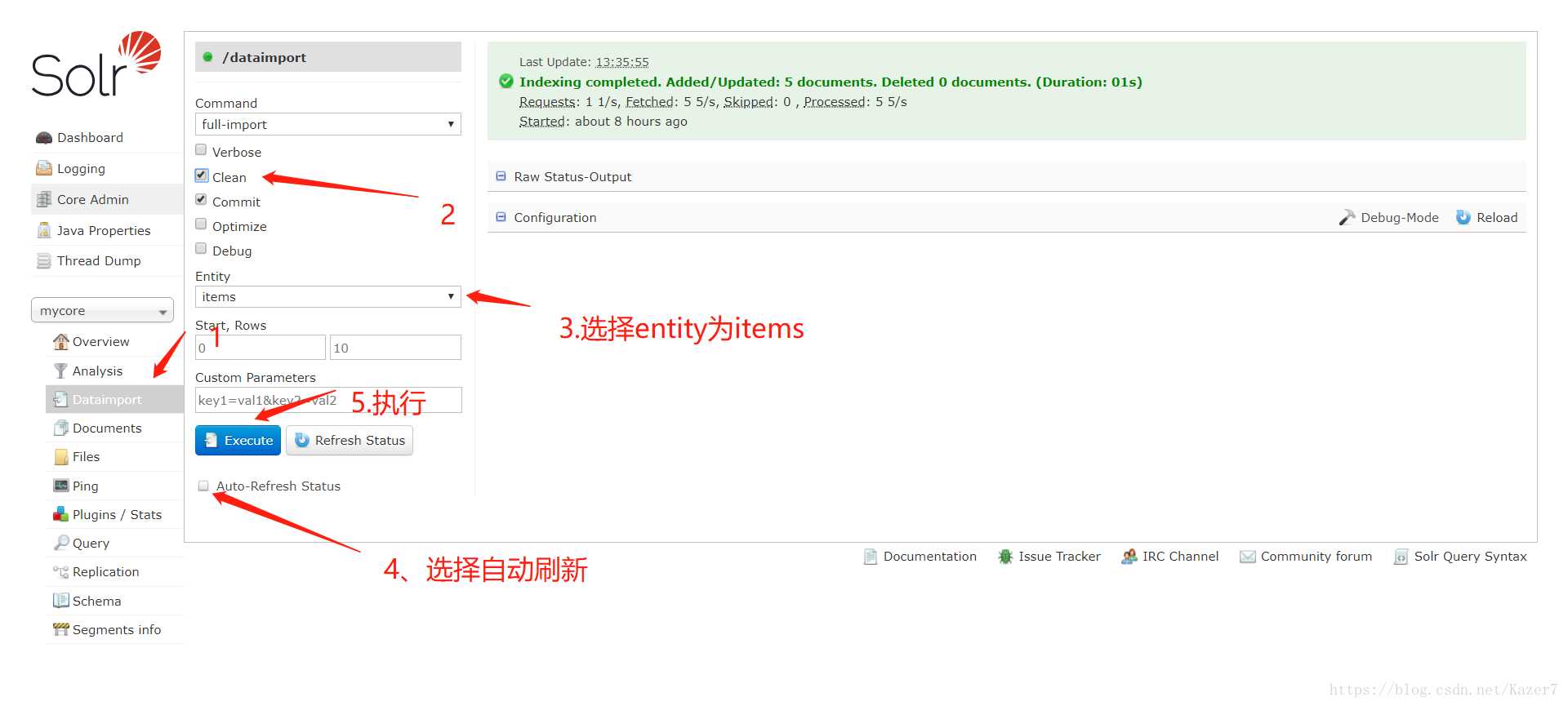Click the Refresh Status button

(x=350, y=440)
